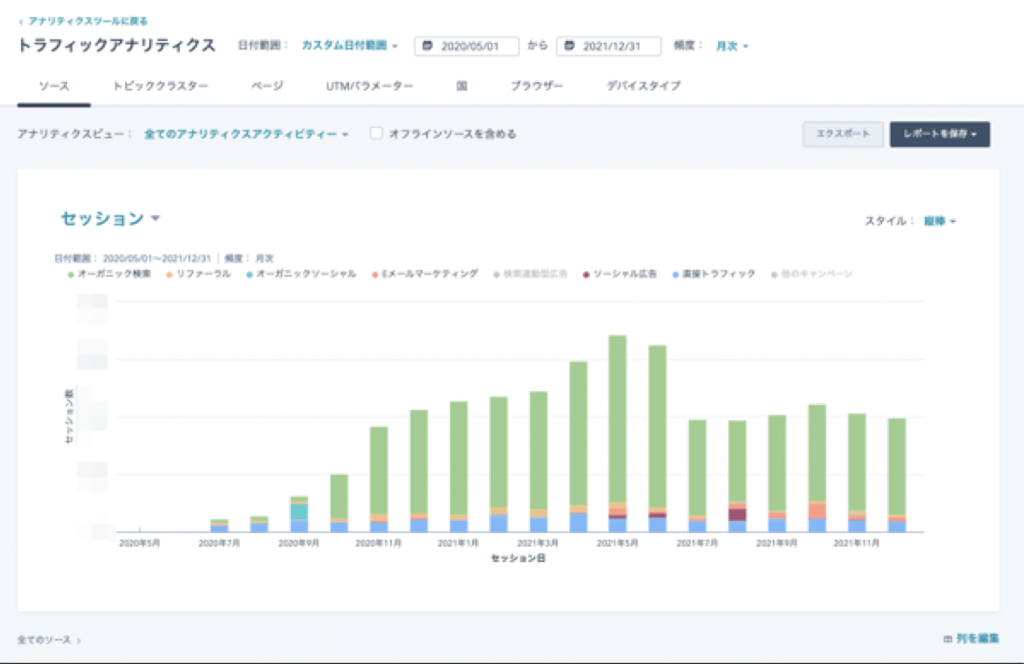1024x664 pixels.
Task: Show the greyed-out 検索連動型広告 legend series
Action: (x=530, y=274)
